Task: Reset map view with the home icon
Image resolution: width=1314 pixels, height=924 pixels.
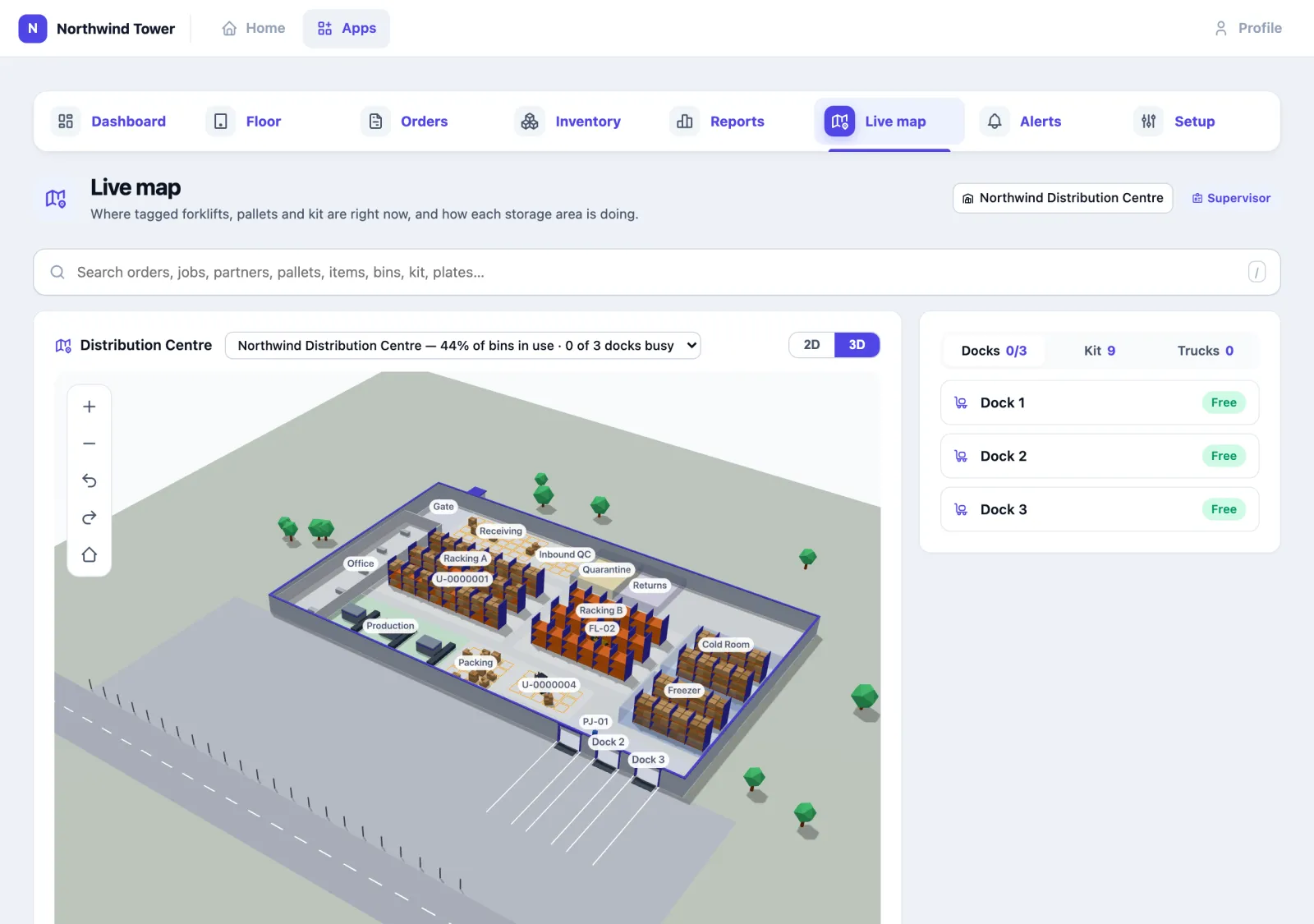Action: coord(90,554)
